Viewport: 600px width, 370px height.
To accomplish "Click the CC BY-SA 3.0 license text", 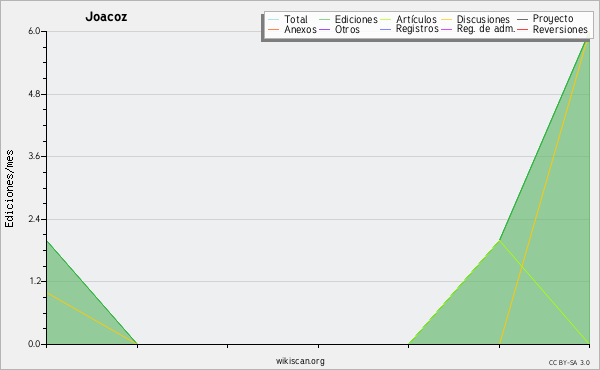I will tap(569, 362).
